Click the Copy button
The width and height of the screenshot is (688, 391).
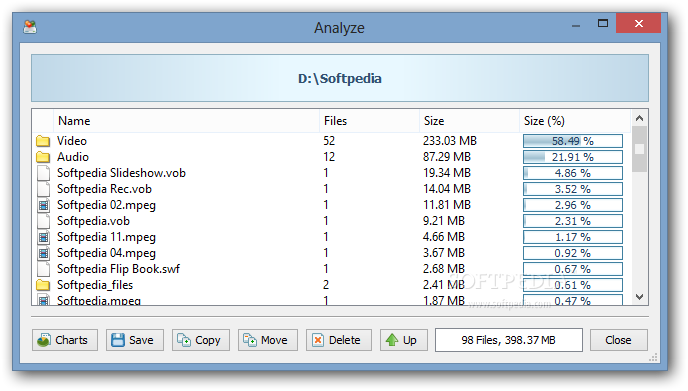click(201, 340)
